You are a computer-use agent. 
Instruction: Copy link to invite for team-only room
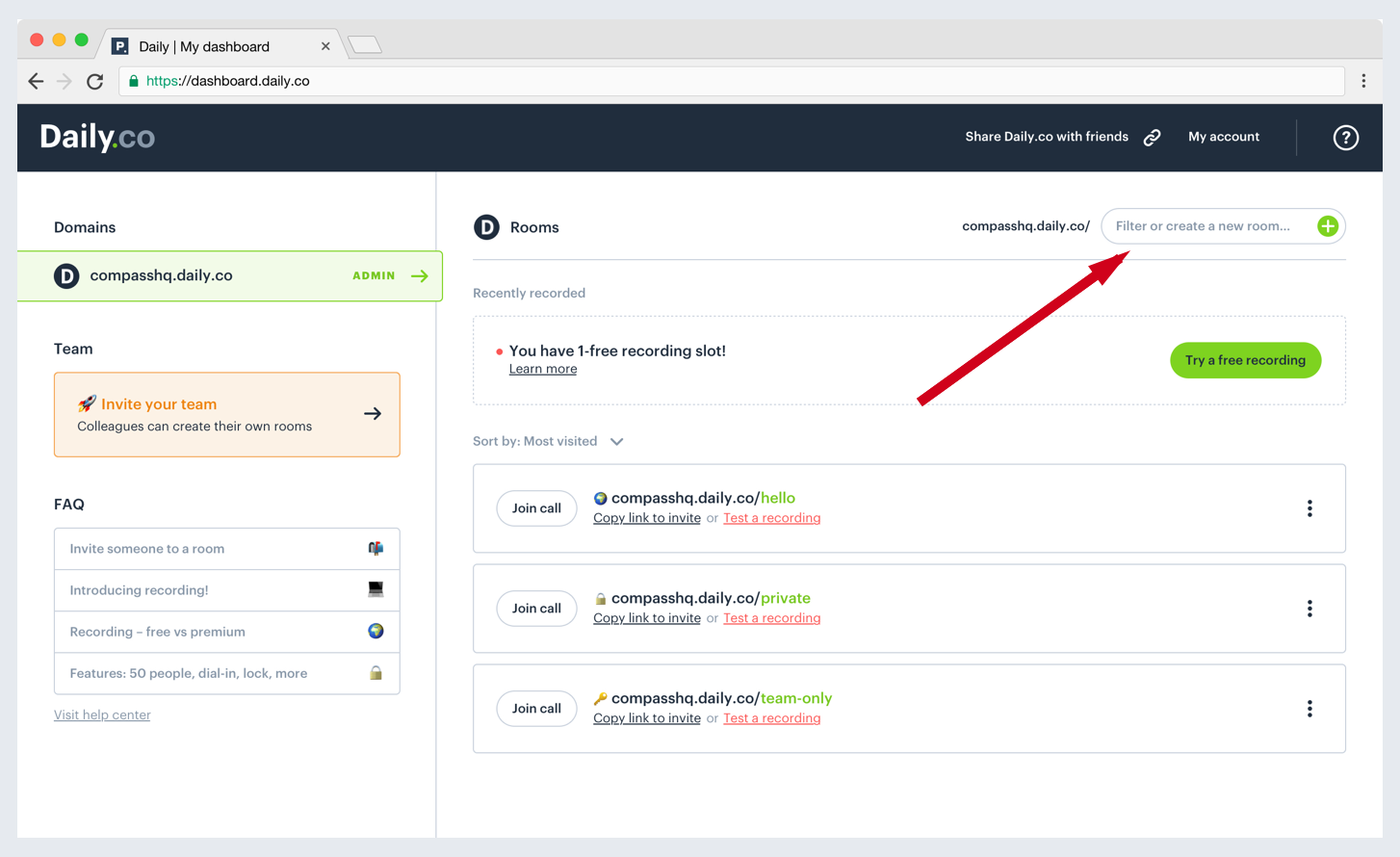pos(647,718)
